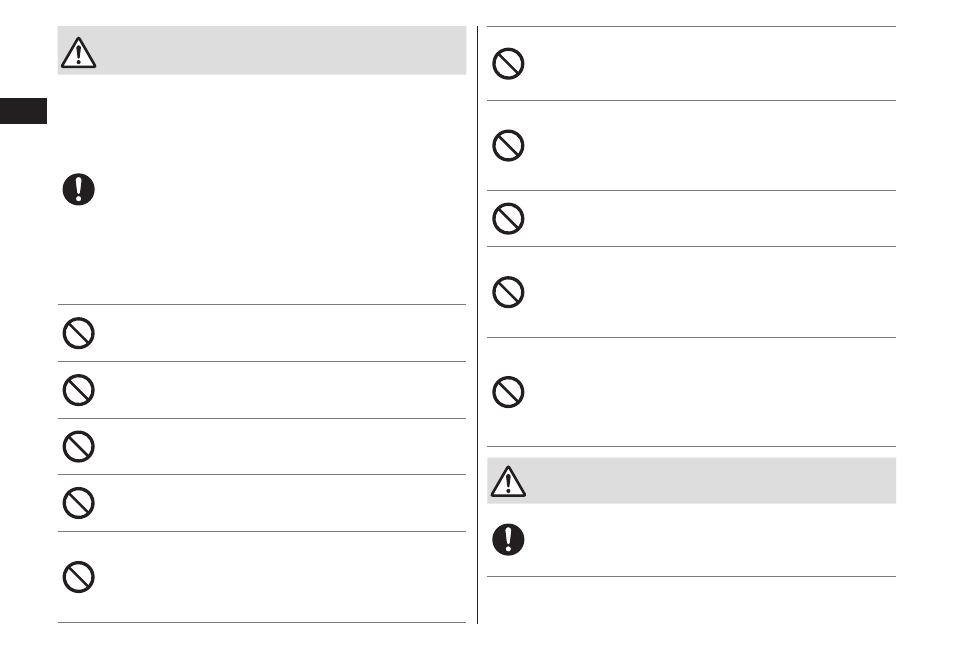Select the second prohibition symbol in left column
The width and height of the screenshot is (954, 671).
(x=78, y=390)
